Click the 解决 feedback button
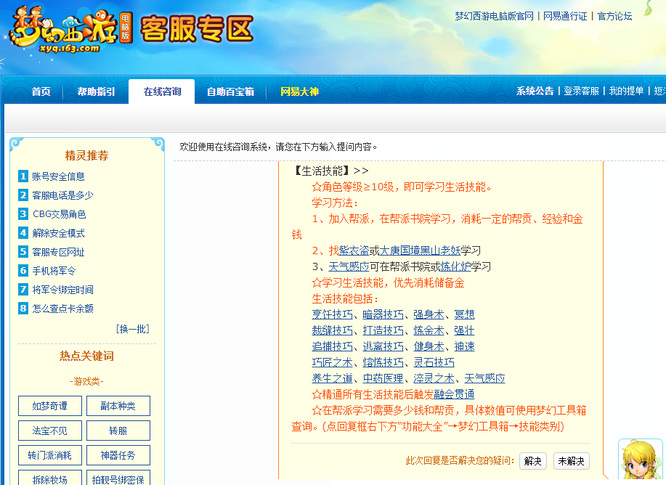This screenshot has width=666, height=485. (533, 461)
